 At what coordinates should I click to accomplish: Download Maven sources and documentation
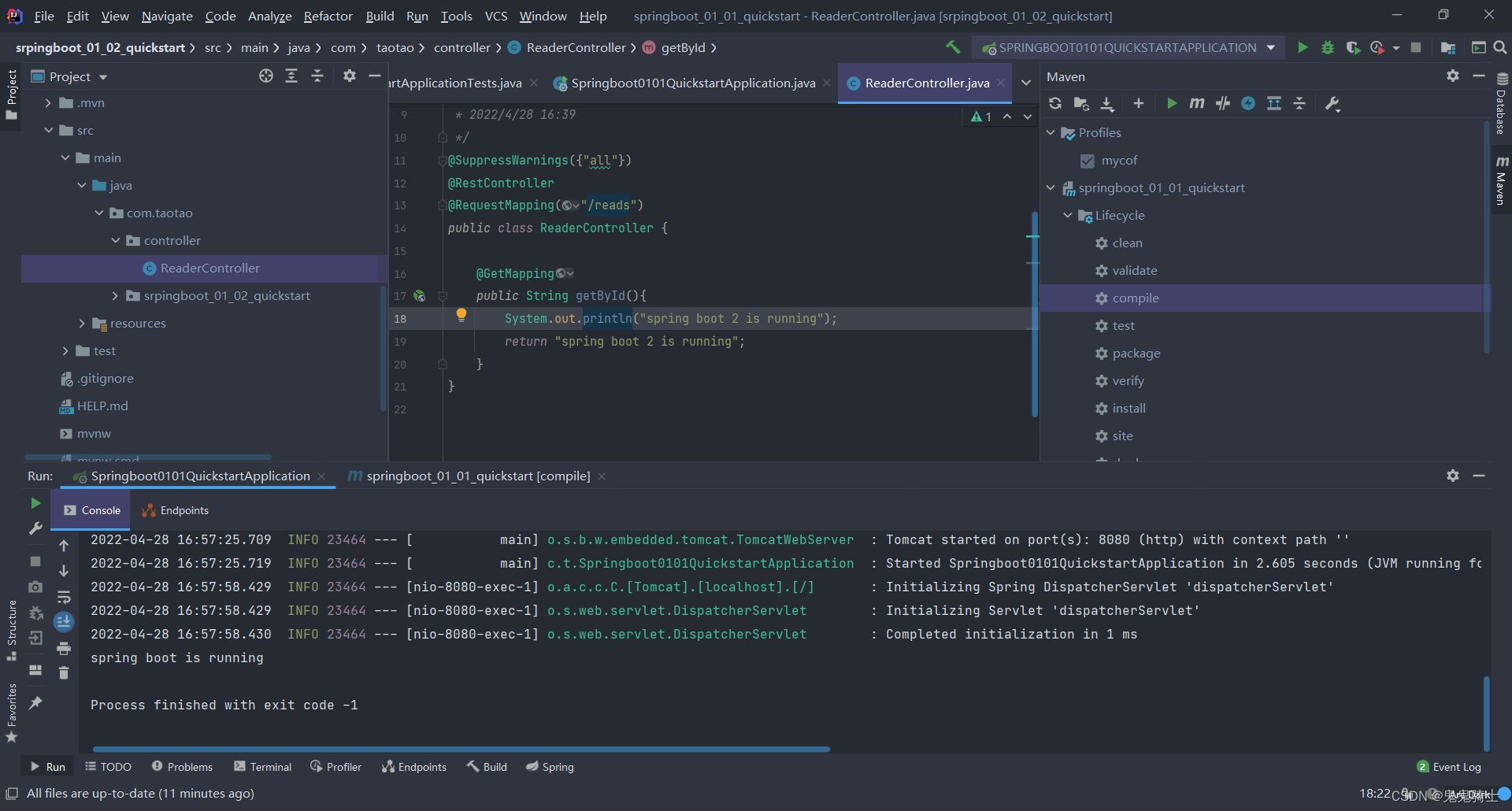click(1107, 103)
